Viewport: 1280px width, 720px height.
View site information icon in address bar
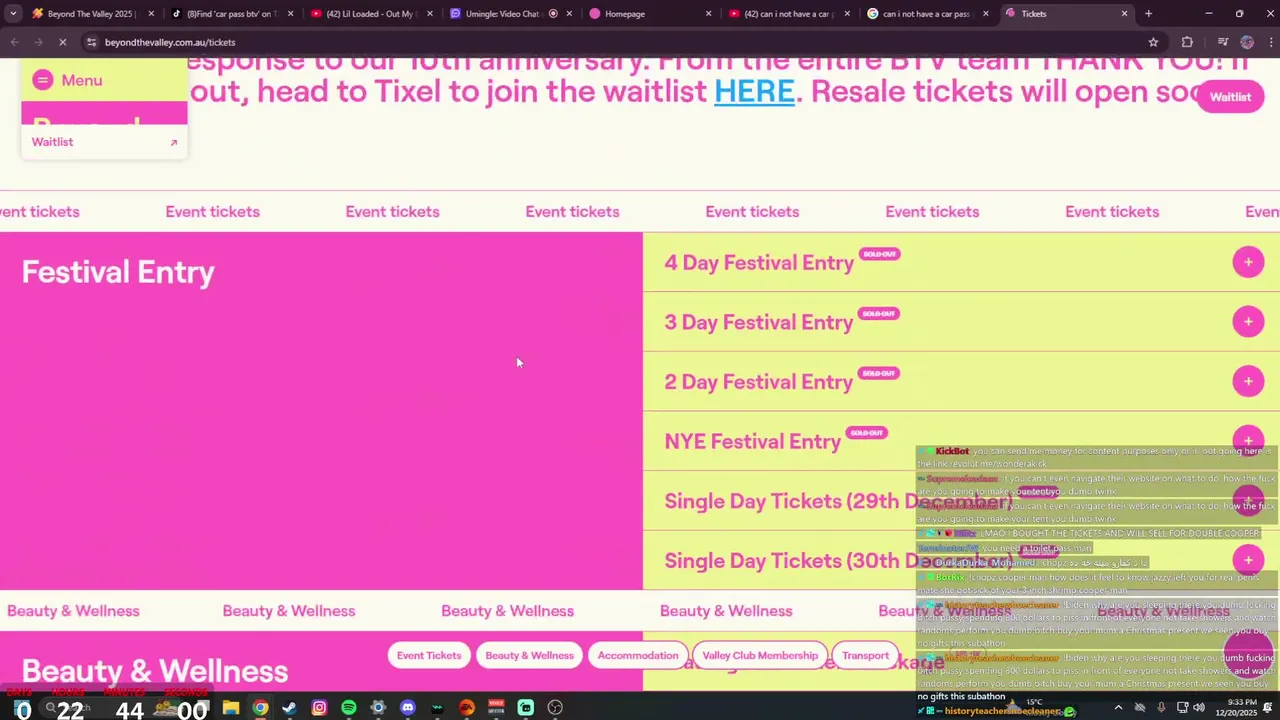(91, 42)
